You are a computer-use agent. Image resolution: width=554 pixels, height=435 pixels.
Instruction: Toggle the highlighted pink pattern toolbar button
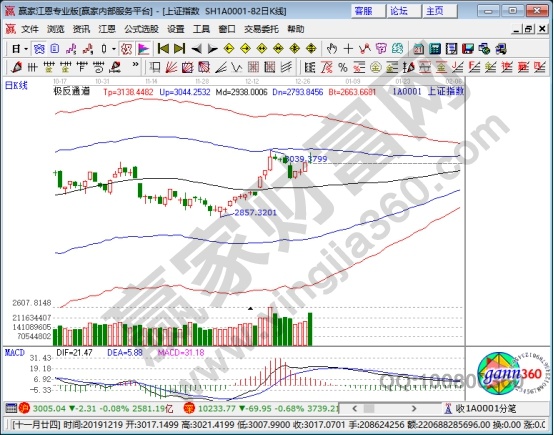click(126, 49)
